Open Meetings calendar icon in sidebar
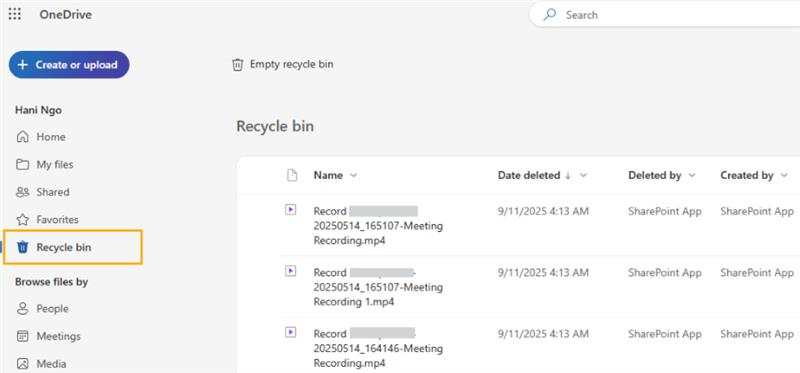The height and width of the screenshot is (373, 800). point(22,336)
